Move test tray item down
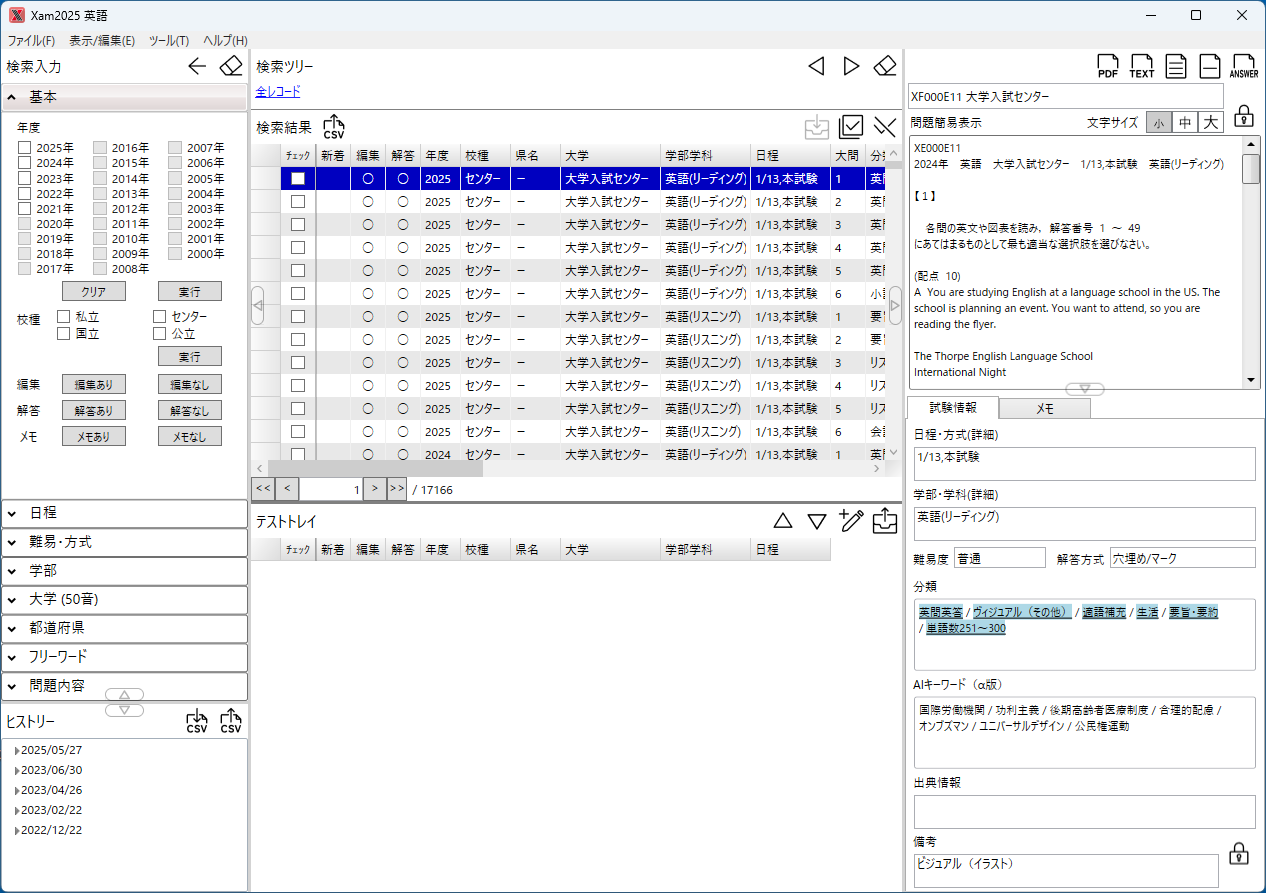Screen dimensions: 1266x893 pyautogui.click(x=817, y=521)
